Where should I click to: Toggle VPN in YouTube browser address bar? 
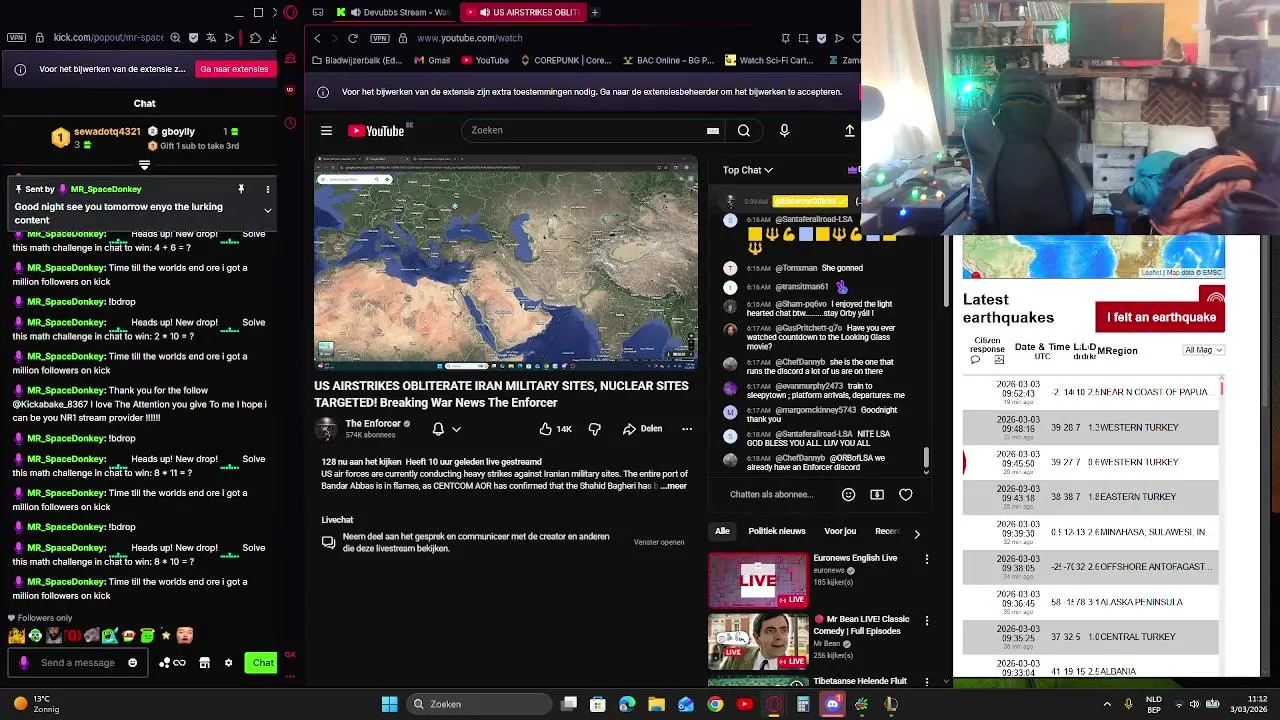pos(379,38)
